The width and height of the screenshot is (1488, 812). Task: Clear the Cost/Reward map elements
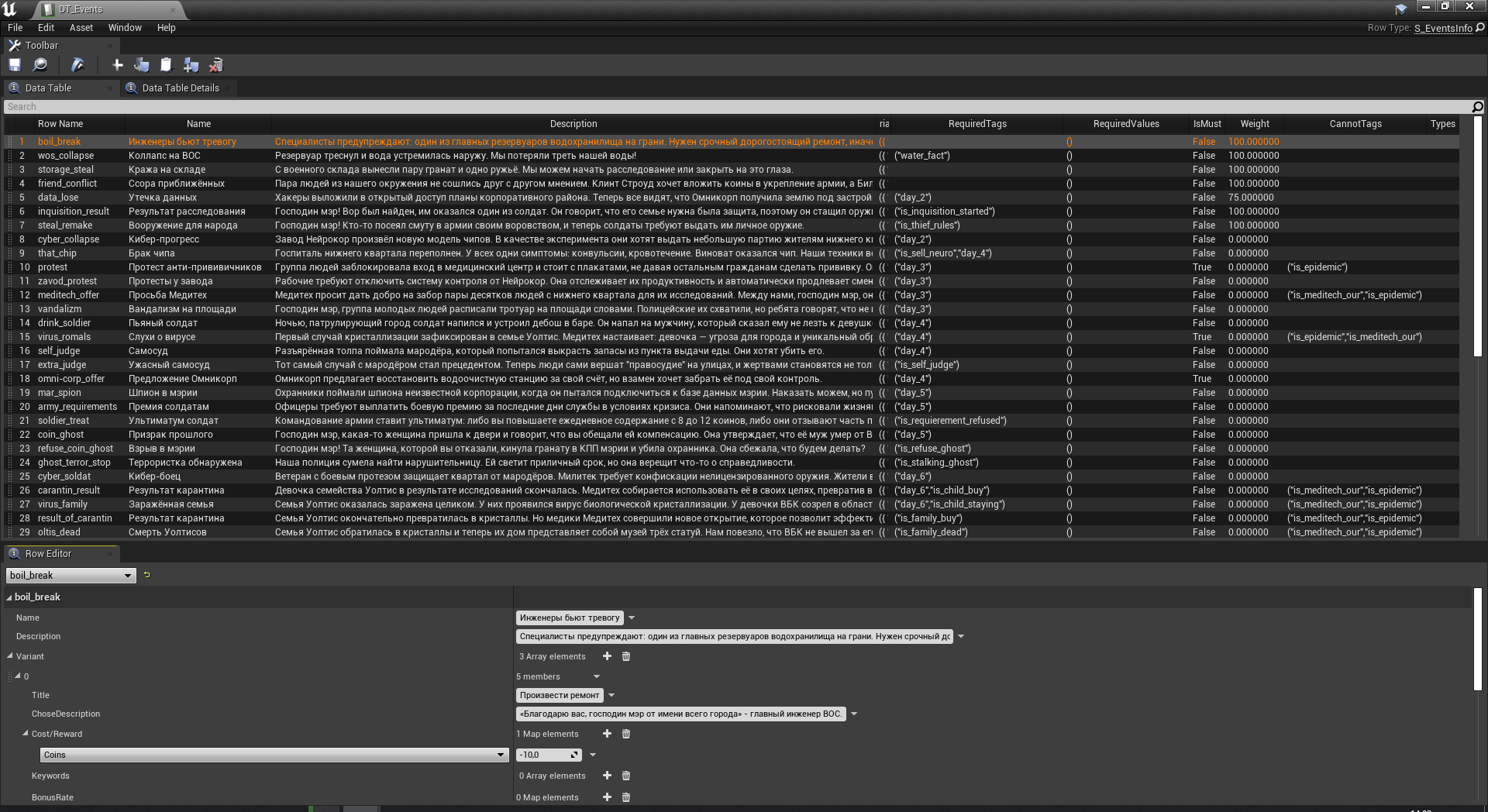tap(626, 734)
